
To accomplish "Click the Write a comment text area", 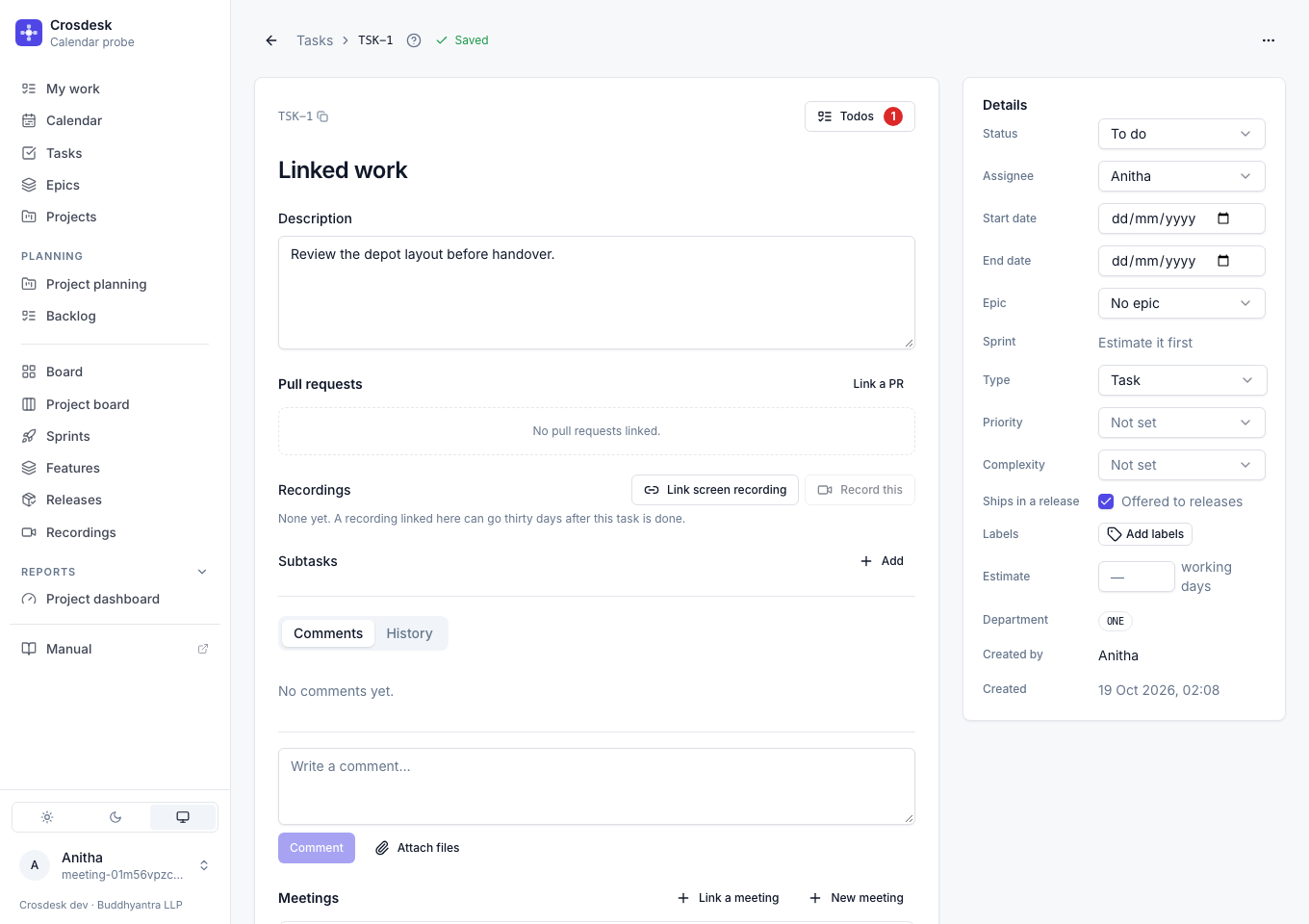I will tap(597, 786).
